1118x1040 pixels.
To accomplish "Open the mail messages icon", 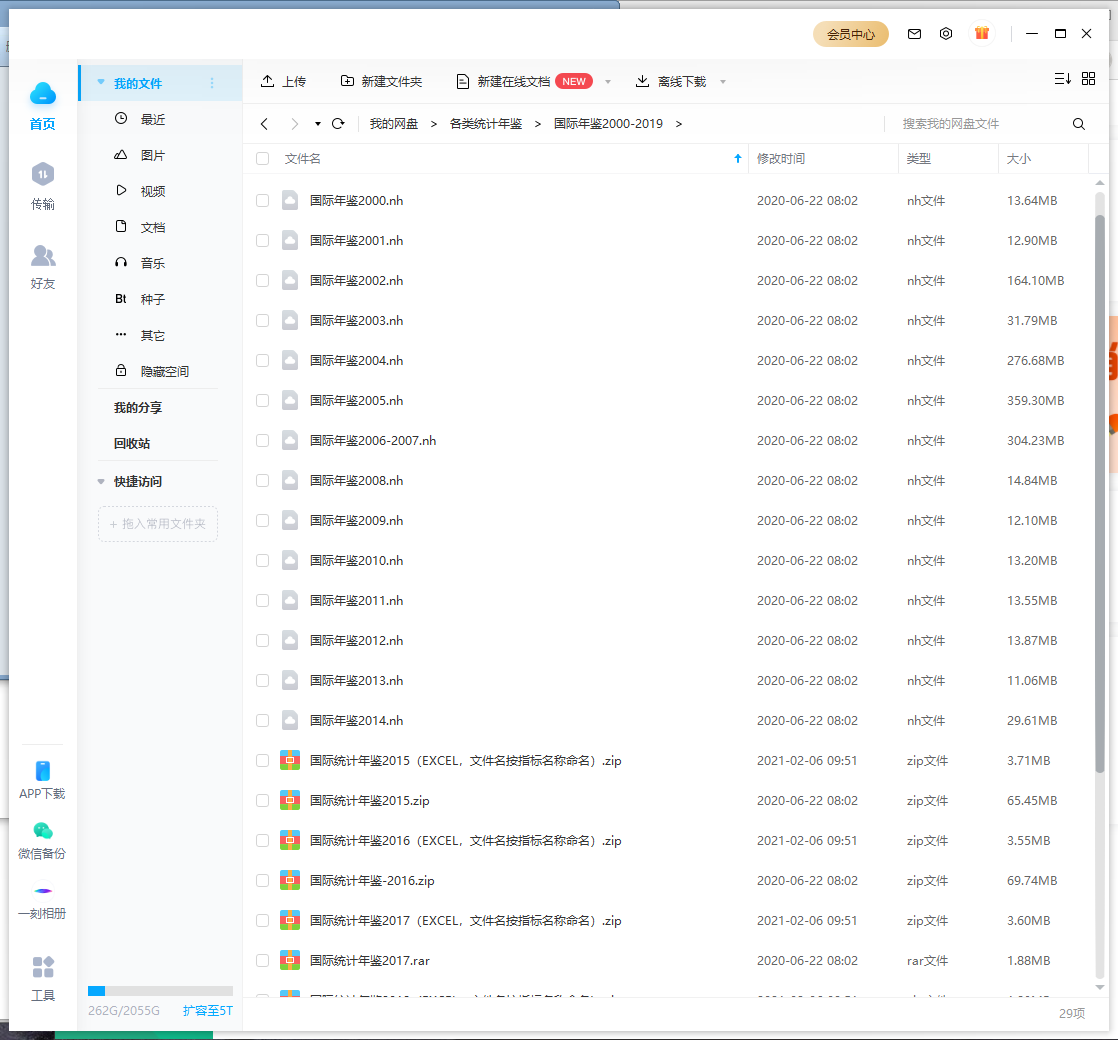I will 914,34.
